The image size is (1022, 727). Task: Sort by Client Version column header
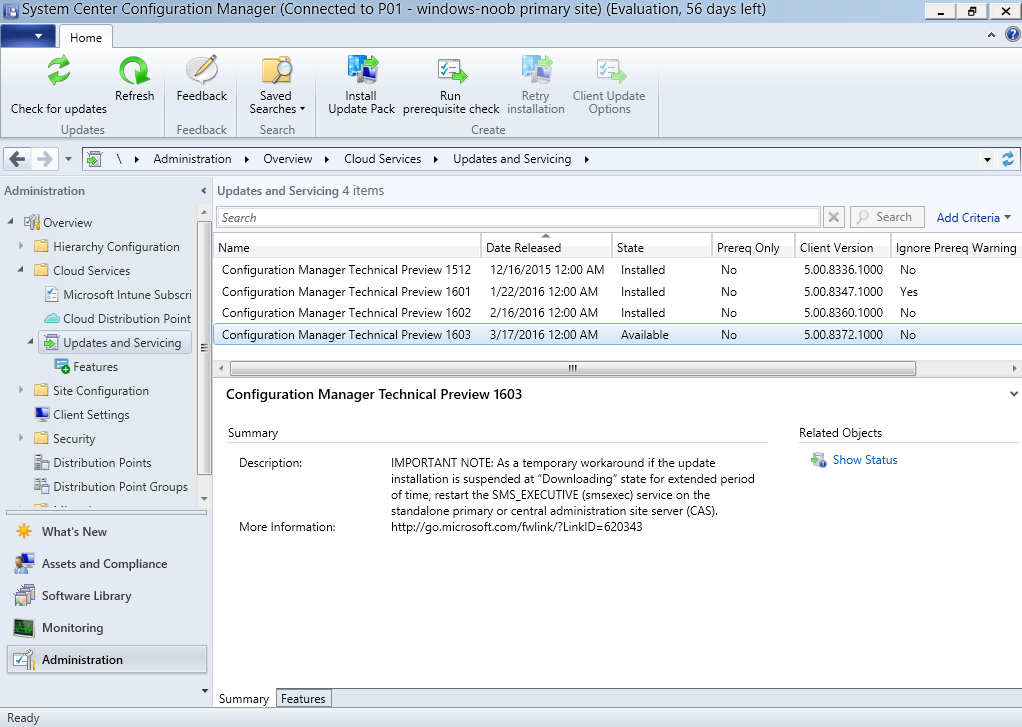pos(843,247)
